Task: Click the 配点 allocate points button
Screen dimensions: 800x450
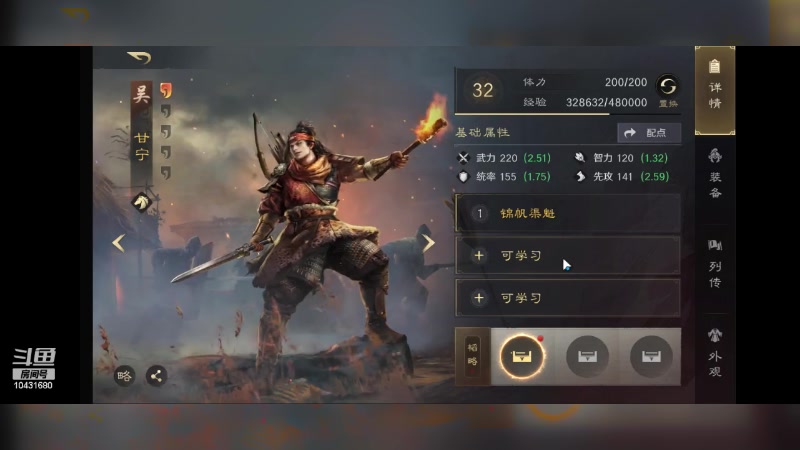Action: pyautogui.click(x=649, y=133)
